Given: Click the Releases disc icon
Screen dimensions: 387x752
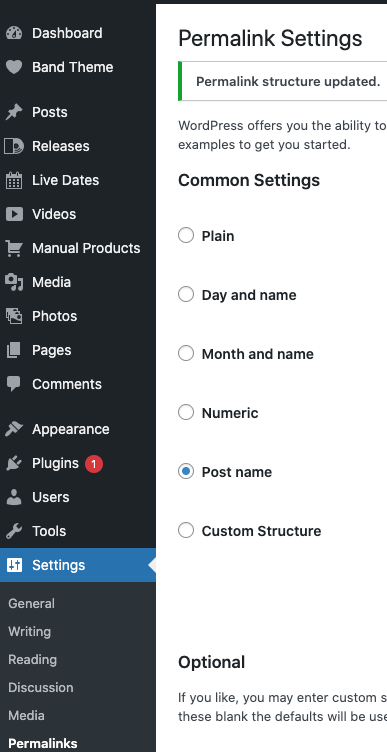Looking at the screenshot, I should pyautogui.click(x=14, y=146).
